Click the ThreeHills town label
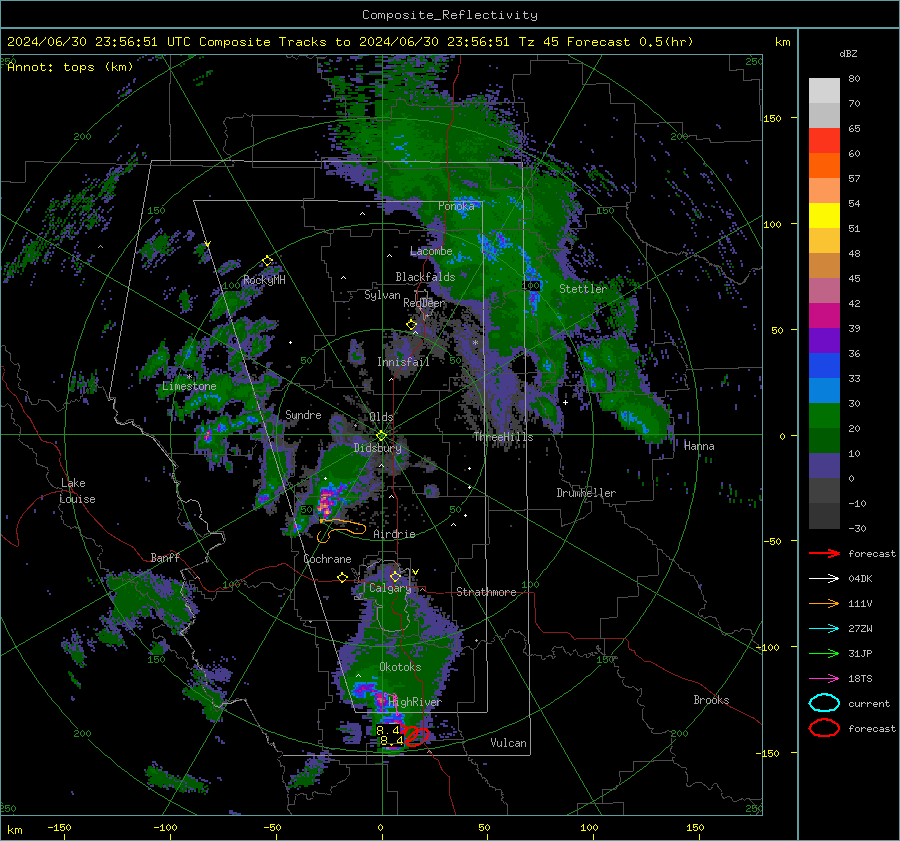 click(503, 437)
